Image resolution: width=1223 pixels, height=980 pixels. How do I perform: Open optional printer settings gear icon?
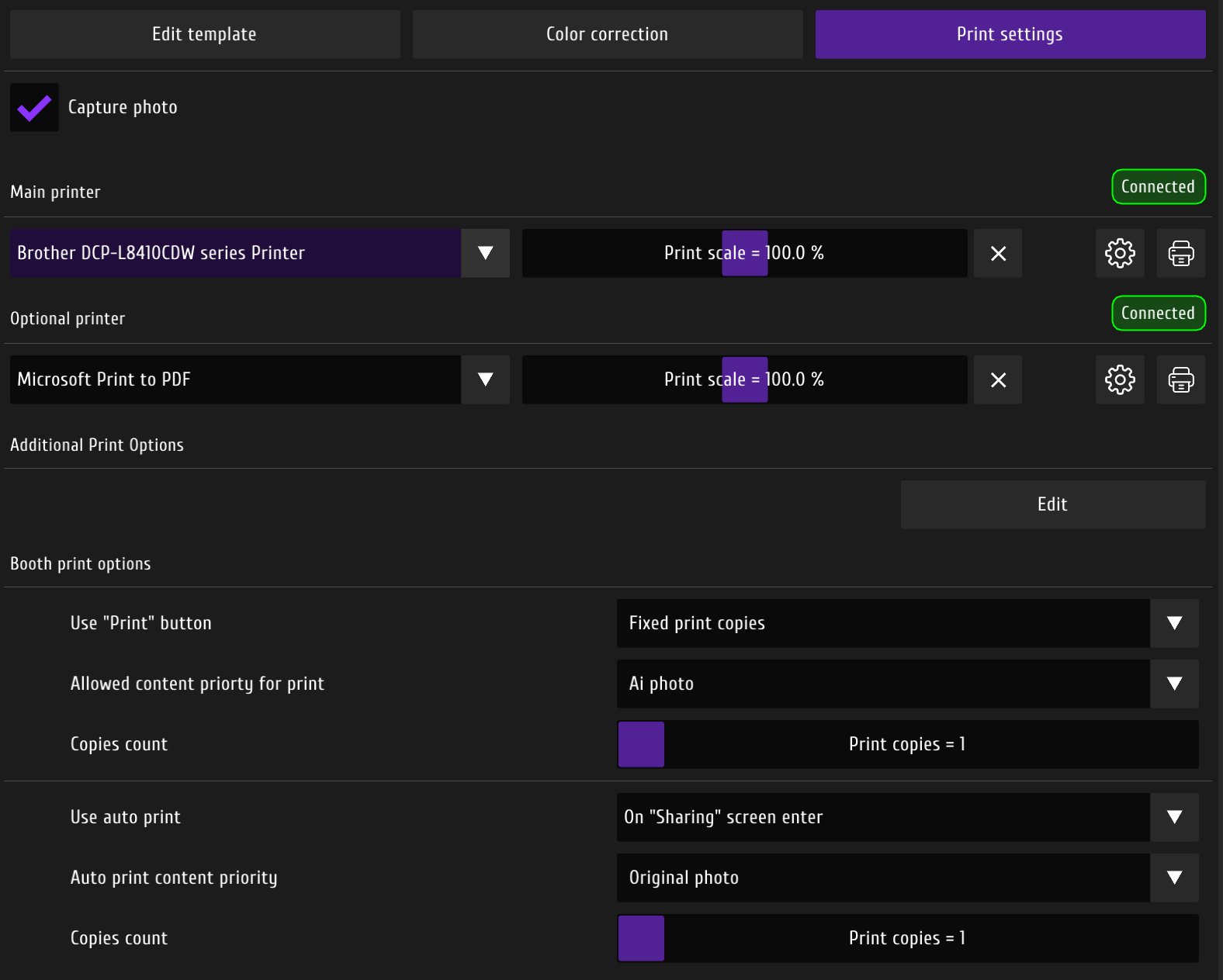coord(1120,379)
